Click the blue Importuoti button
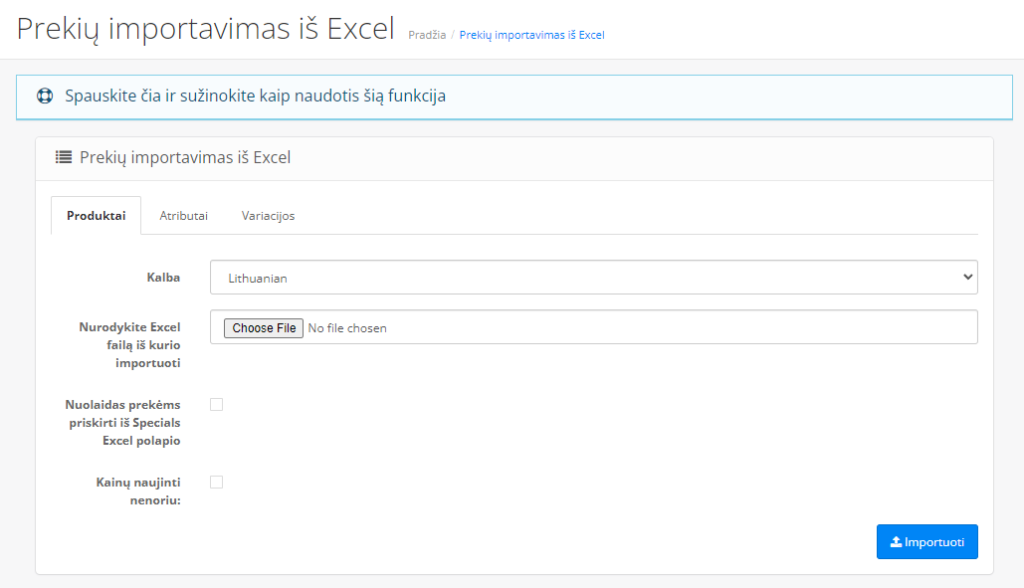The height and width of the screenshot is (588, 1024). (x=927, y=542)
